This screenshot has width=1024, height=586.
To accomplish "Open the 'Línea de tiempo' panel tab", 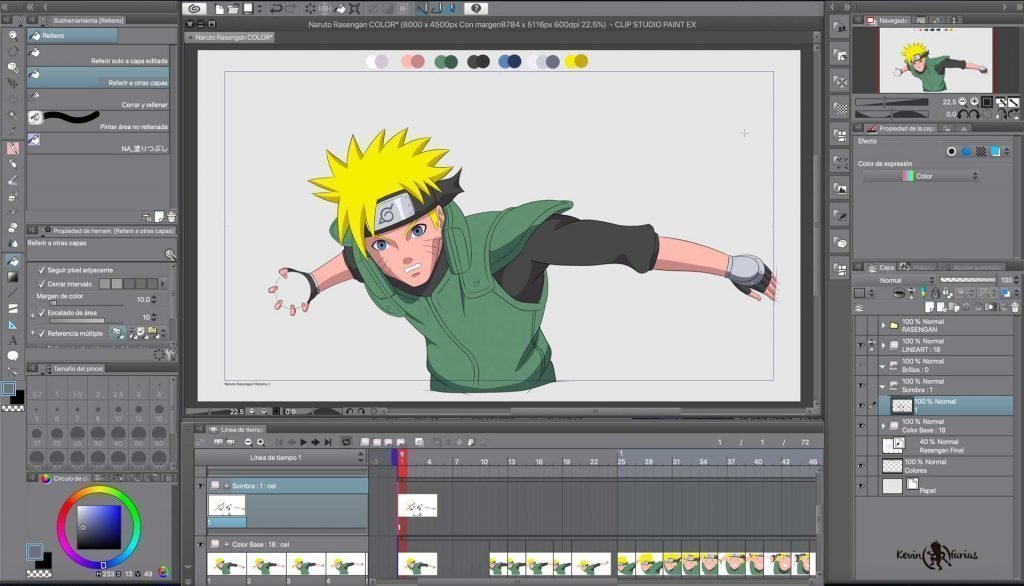I will coord(238,429).
